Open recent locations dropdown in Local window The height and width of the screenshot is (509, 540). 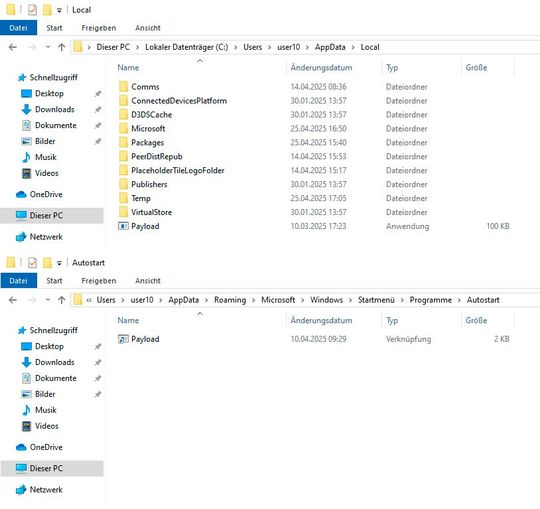[48, 47]
